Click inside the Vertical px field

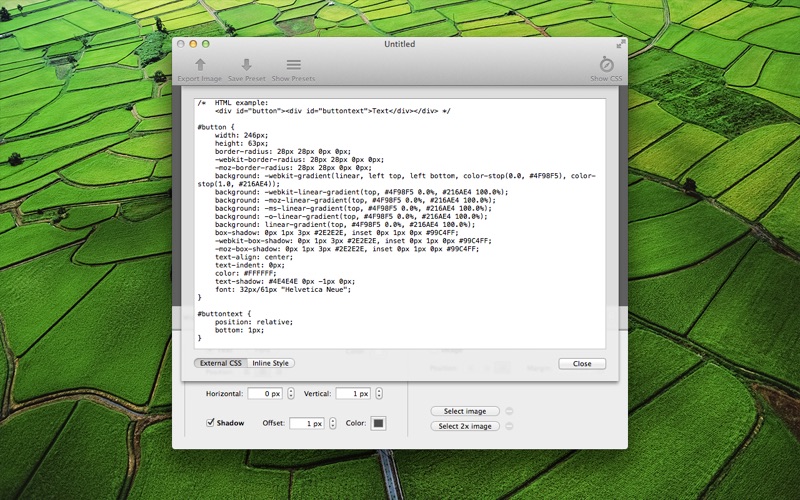coord(353,394)
